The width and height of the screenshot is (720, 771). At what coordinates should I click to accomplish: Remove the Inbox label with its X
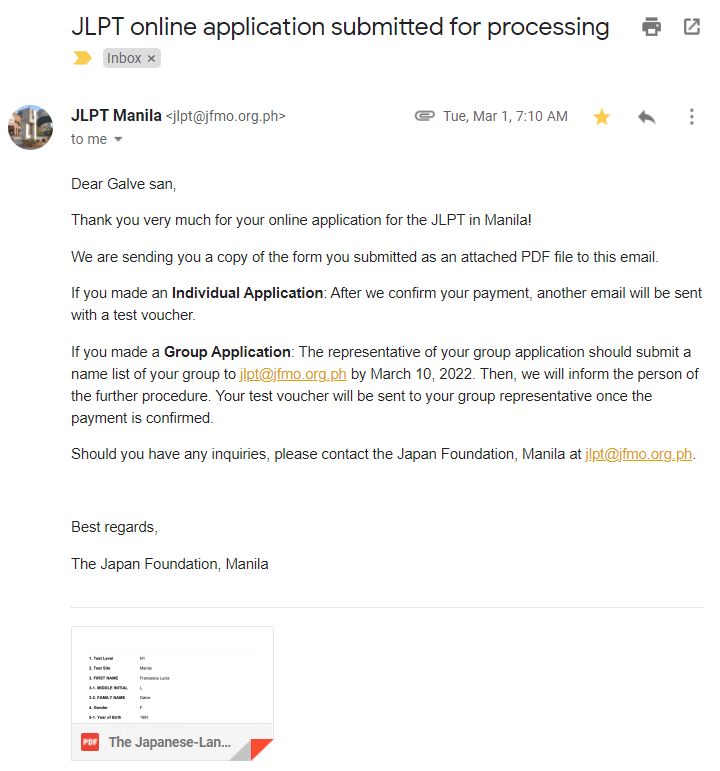(x=152, y=59)
